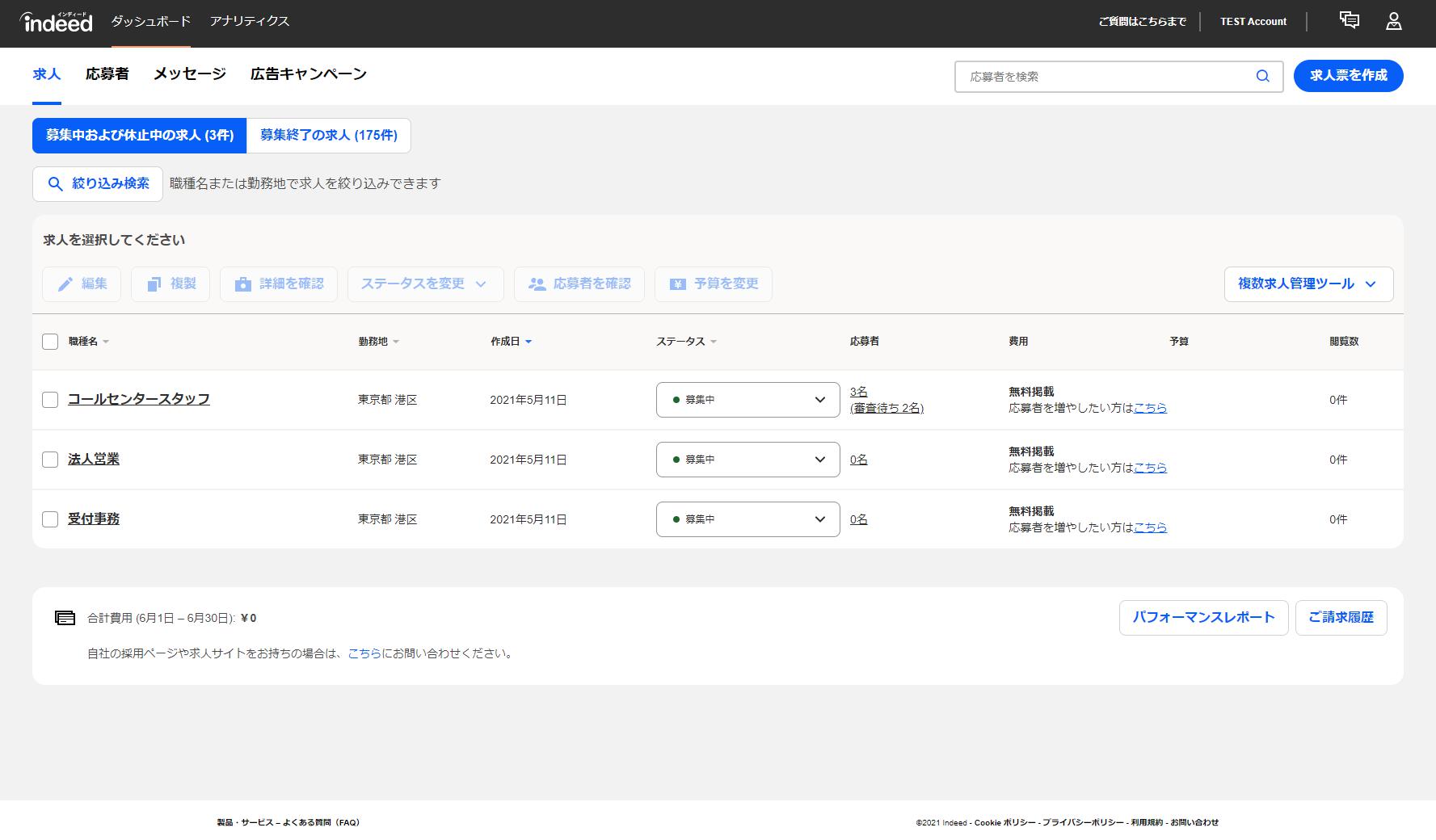Switch to 募集終了の求人 (175件) tab
The image size is (1436, 840).
point(328,136)
